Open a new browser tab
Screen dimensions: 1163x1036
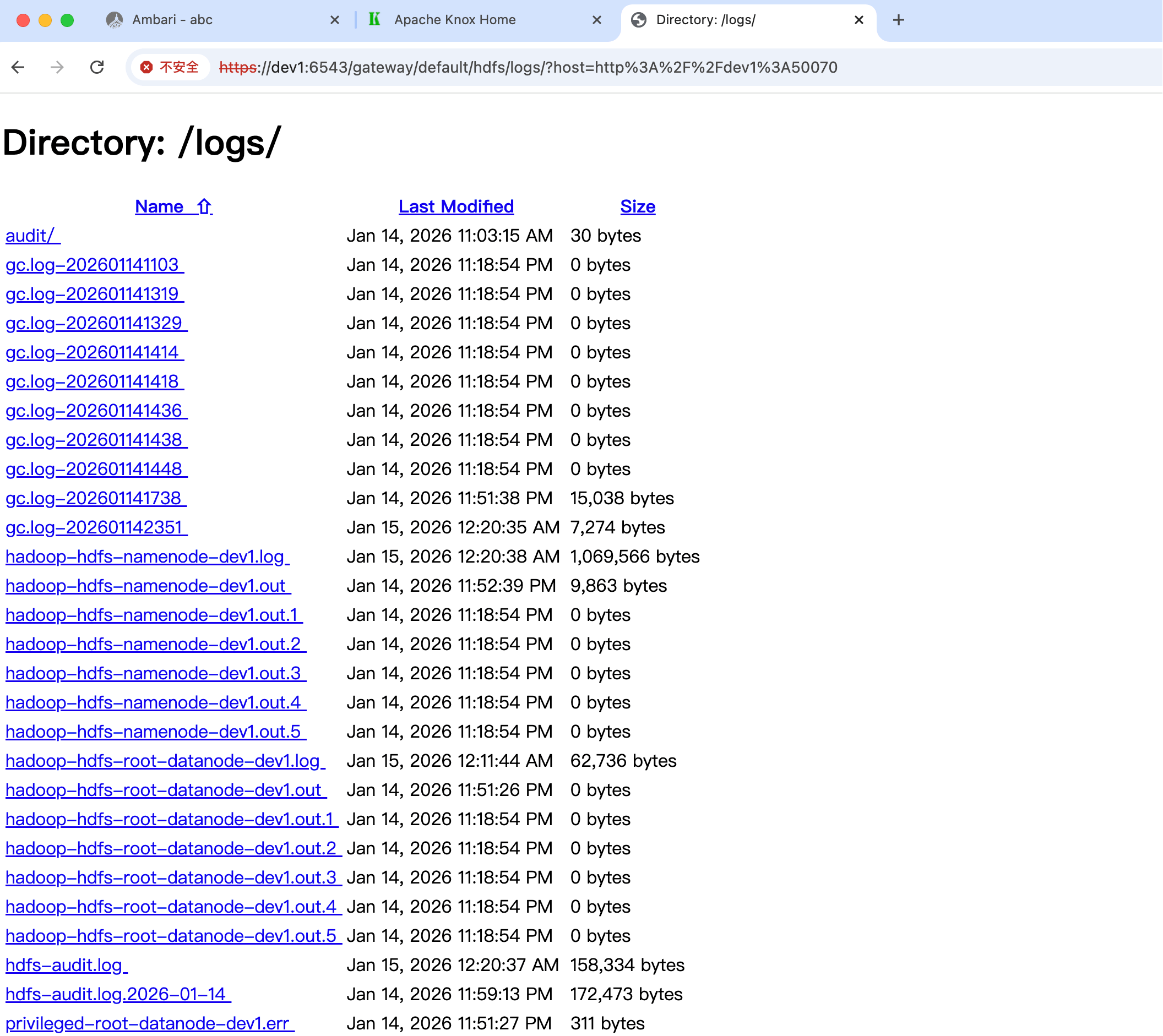(898, 19)
